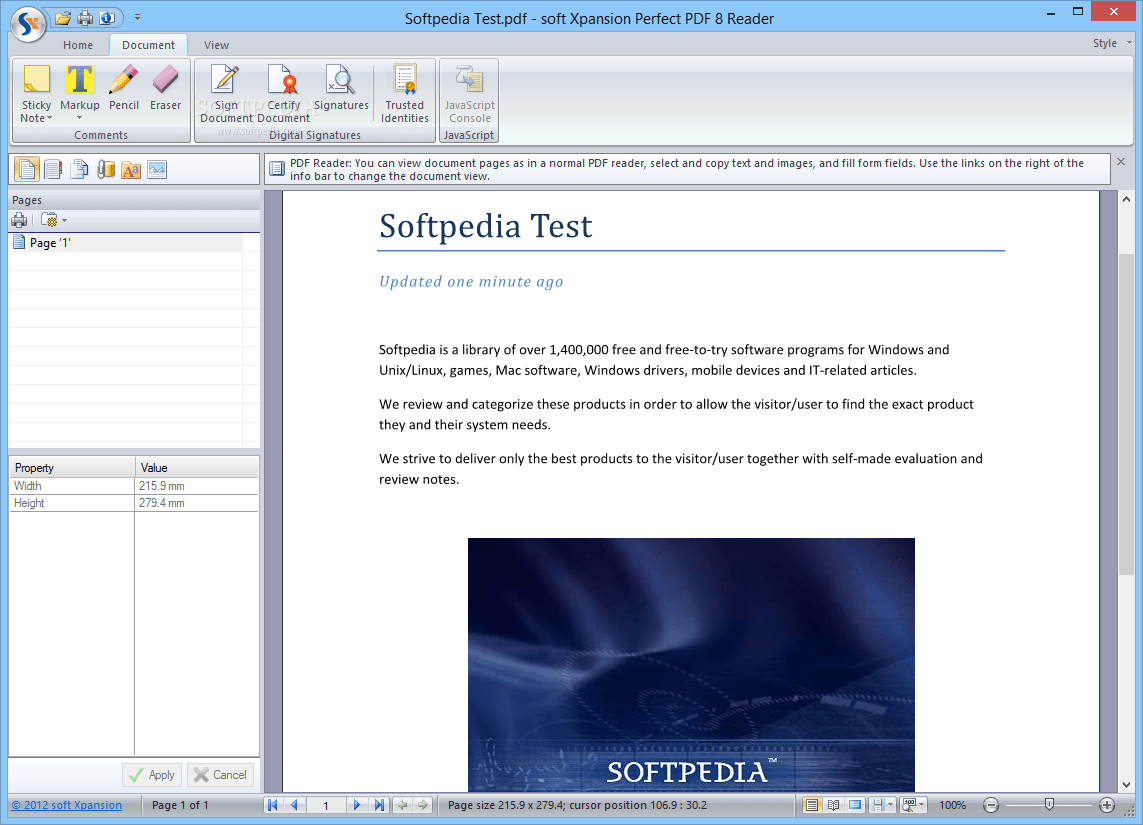Enable the blue full-screen view mode
This screenshot has height=825, width=1143.
tap(855, 805)
